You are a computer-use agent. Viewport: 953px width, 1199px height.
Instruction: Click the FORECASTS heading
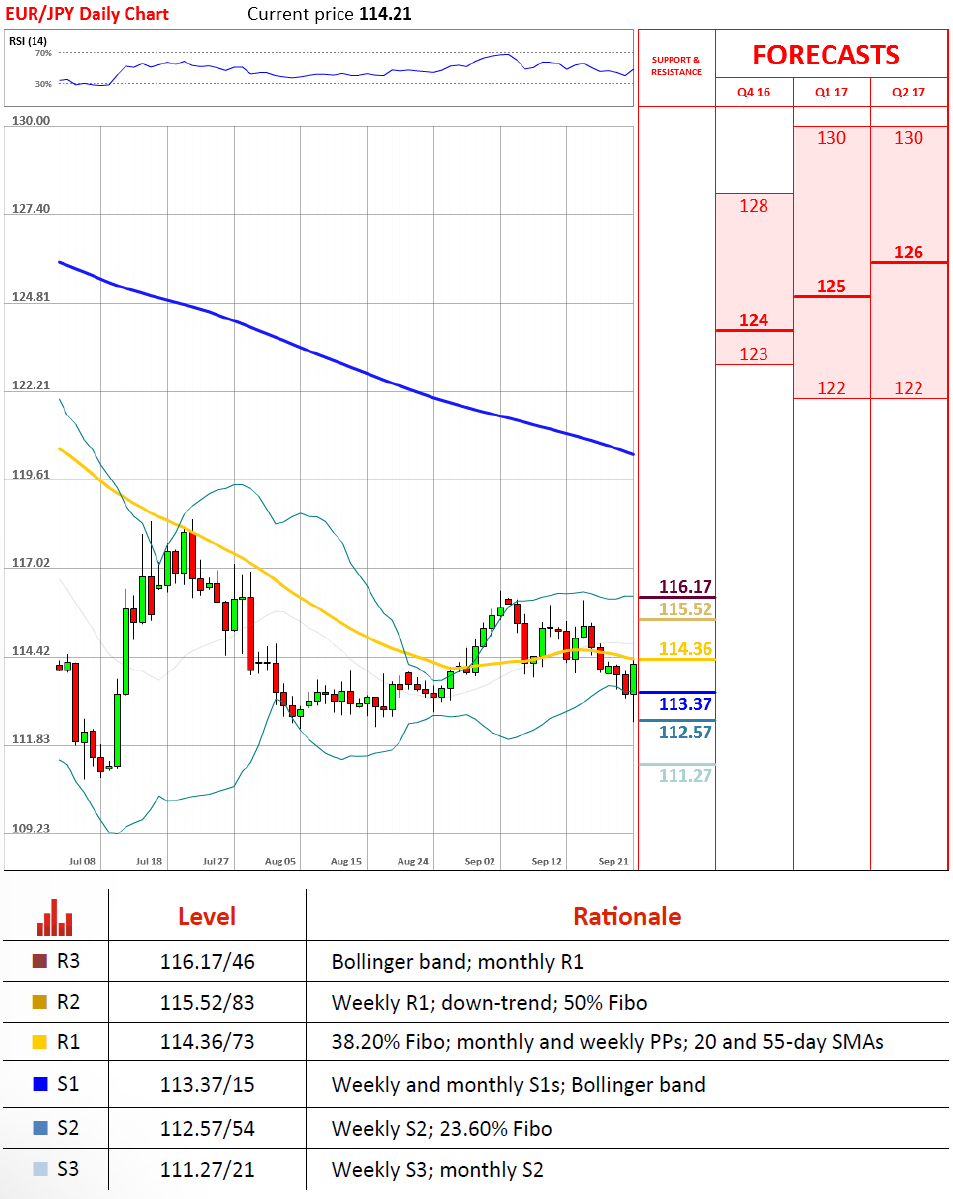point(826,55)
